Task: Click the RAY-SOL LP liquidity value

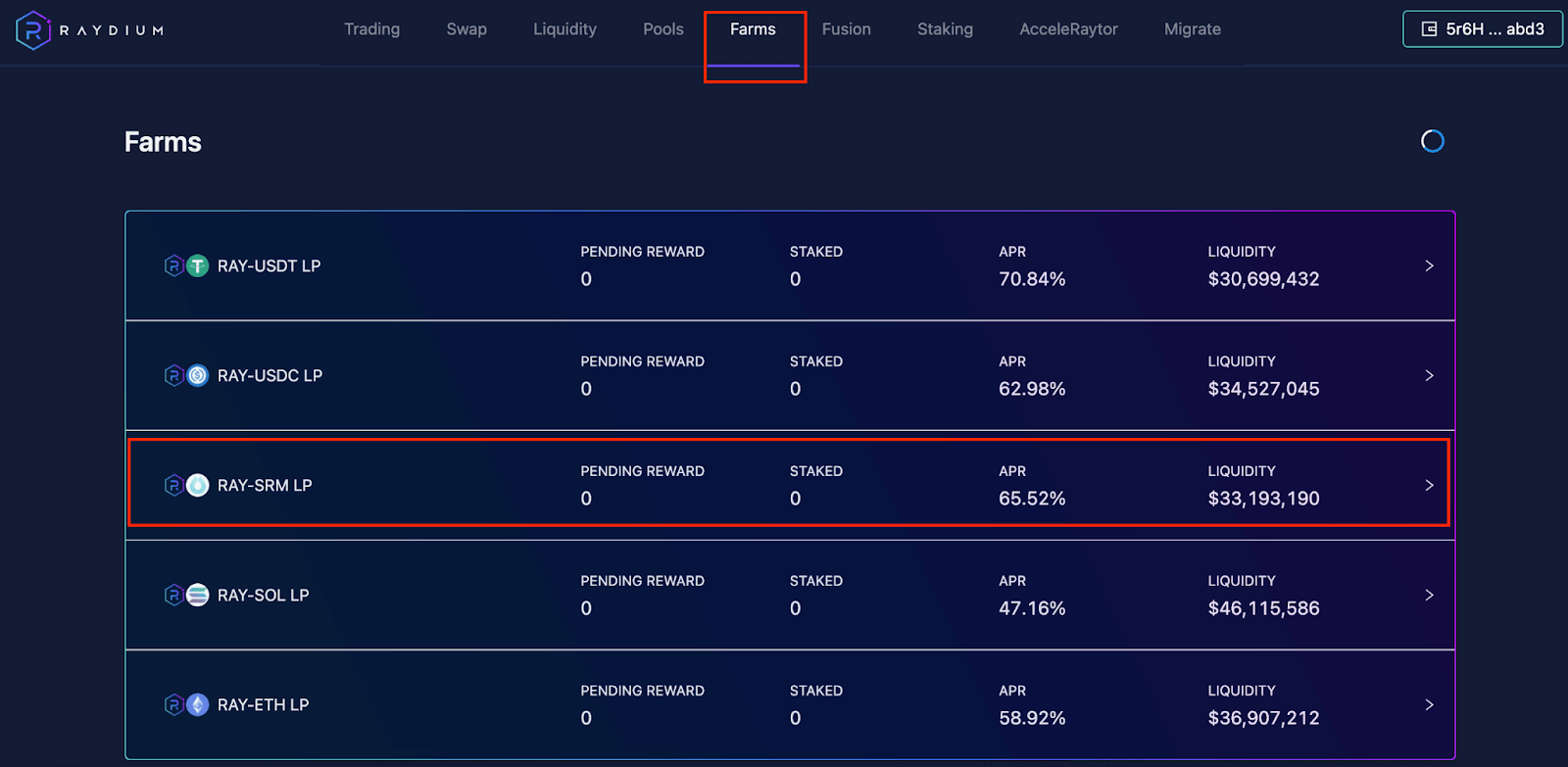Action: [x=1263, y=608]
